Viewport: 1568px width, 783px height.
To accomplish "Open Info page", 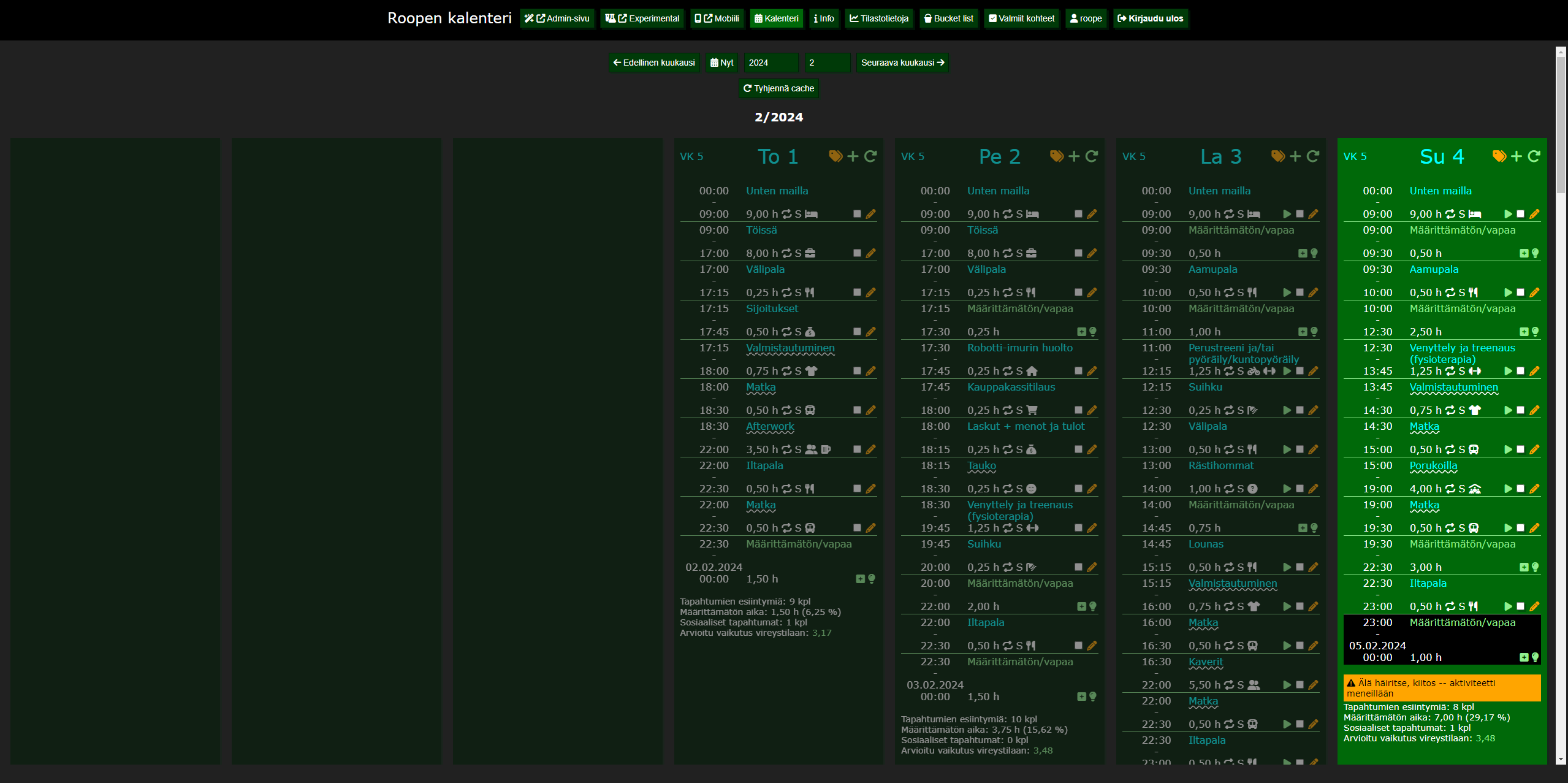I will [x=824, y=18].
